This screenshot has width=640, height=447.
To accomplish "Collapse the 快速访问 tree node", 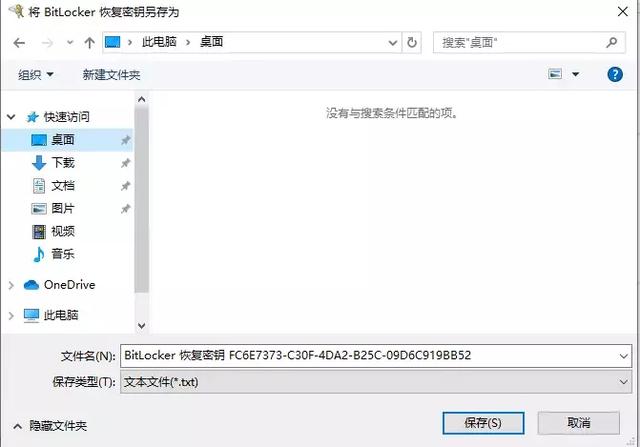I will tap(11, 117).
